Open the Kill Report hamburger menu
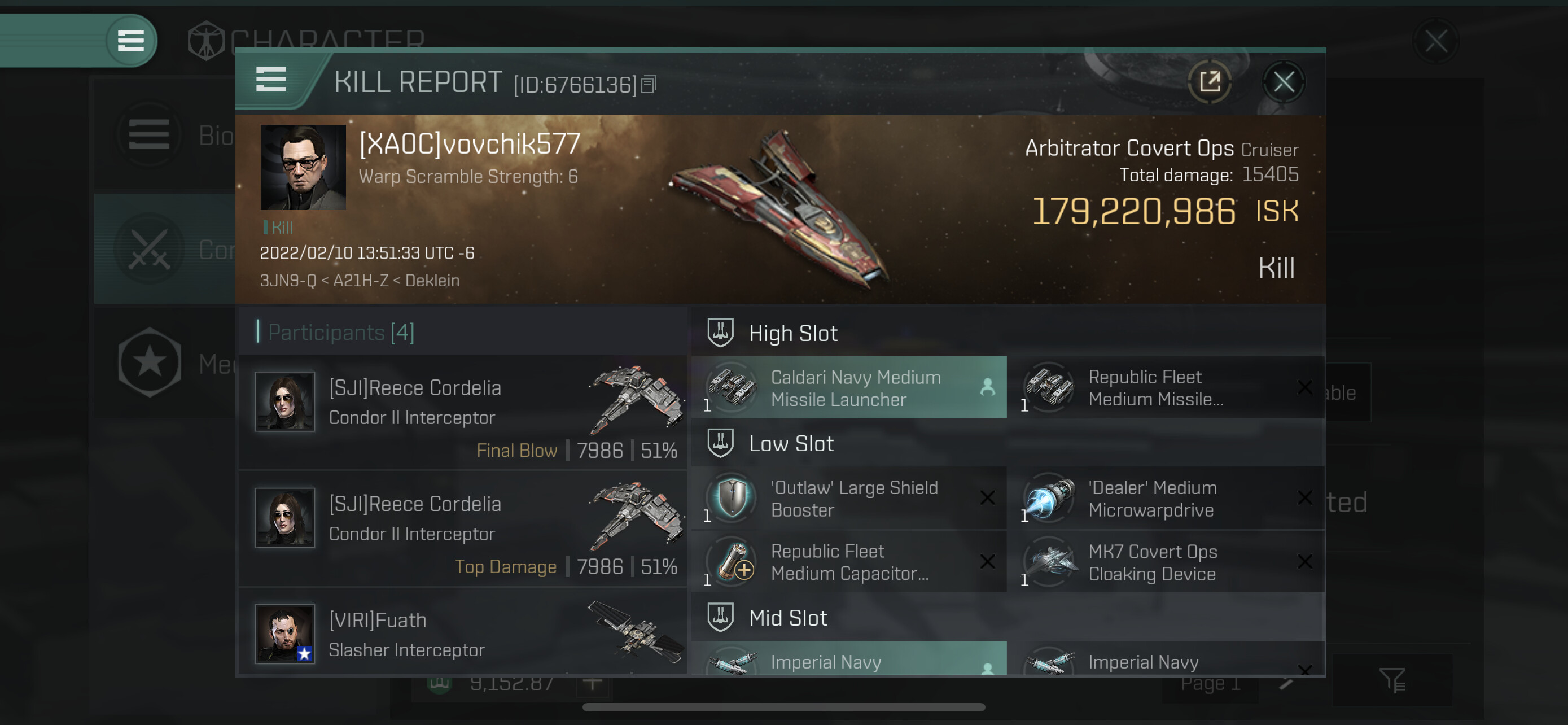This screenshot has height=725, width=1568. tap(271, 80)
